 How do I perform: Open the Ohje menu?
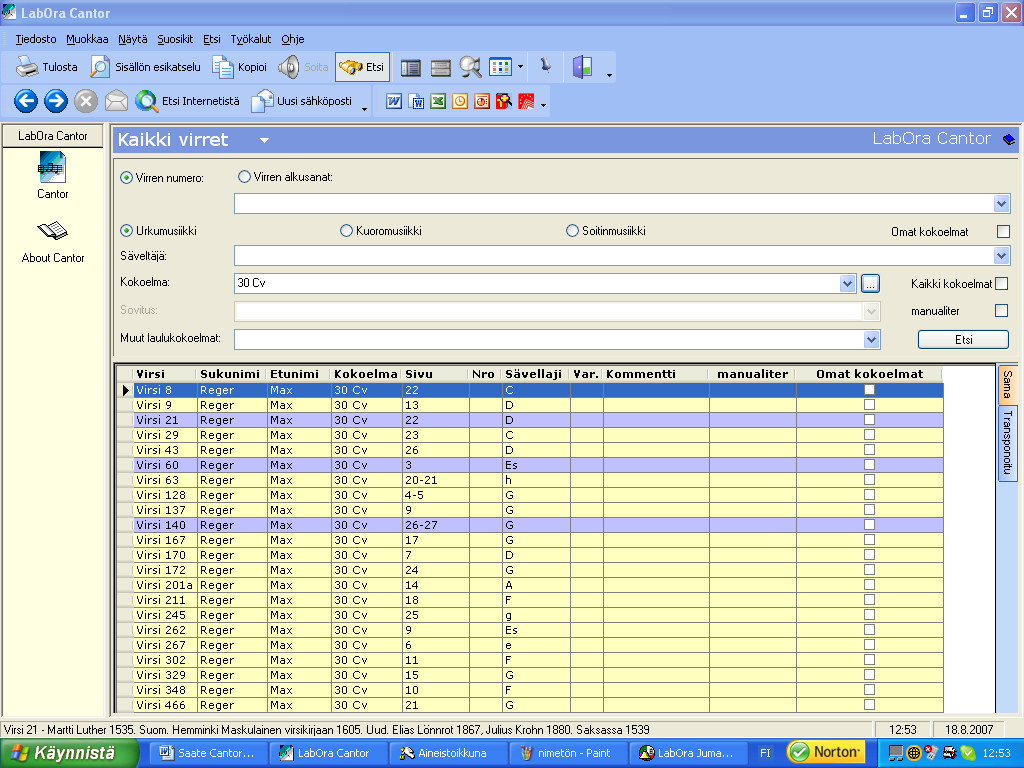coord(293,39)
